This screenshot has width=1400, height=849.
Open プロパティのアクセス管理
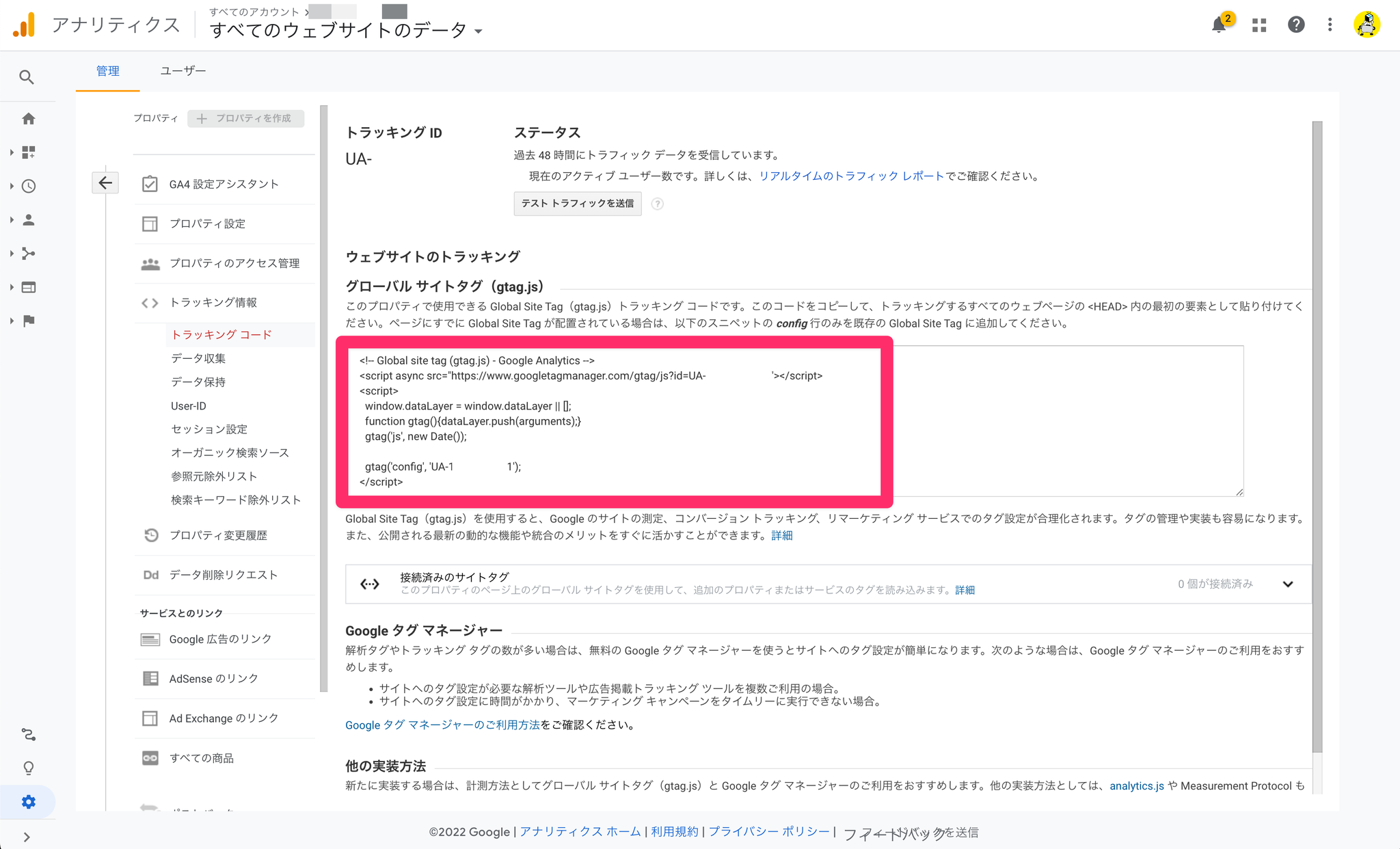tap(224, 264)
